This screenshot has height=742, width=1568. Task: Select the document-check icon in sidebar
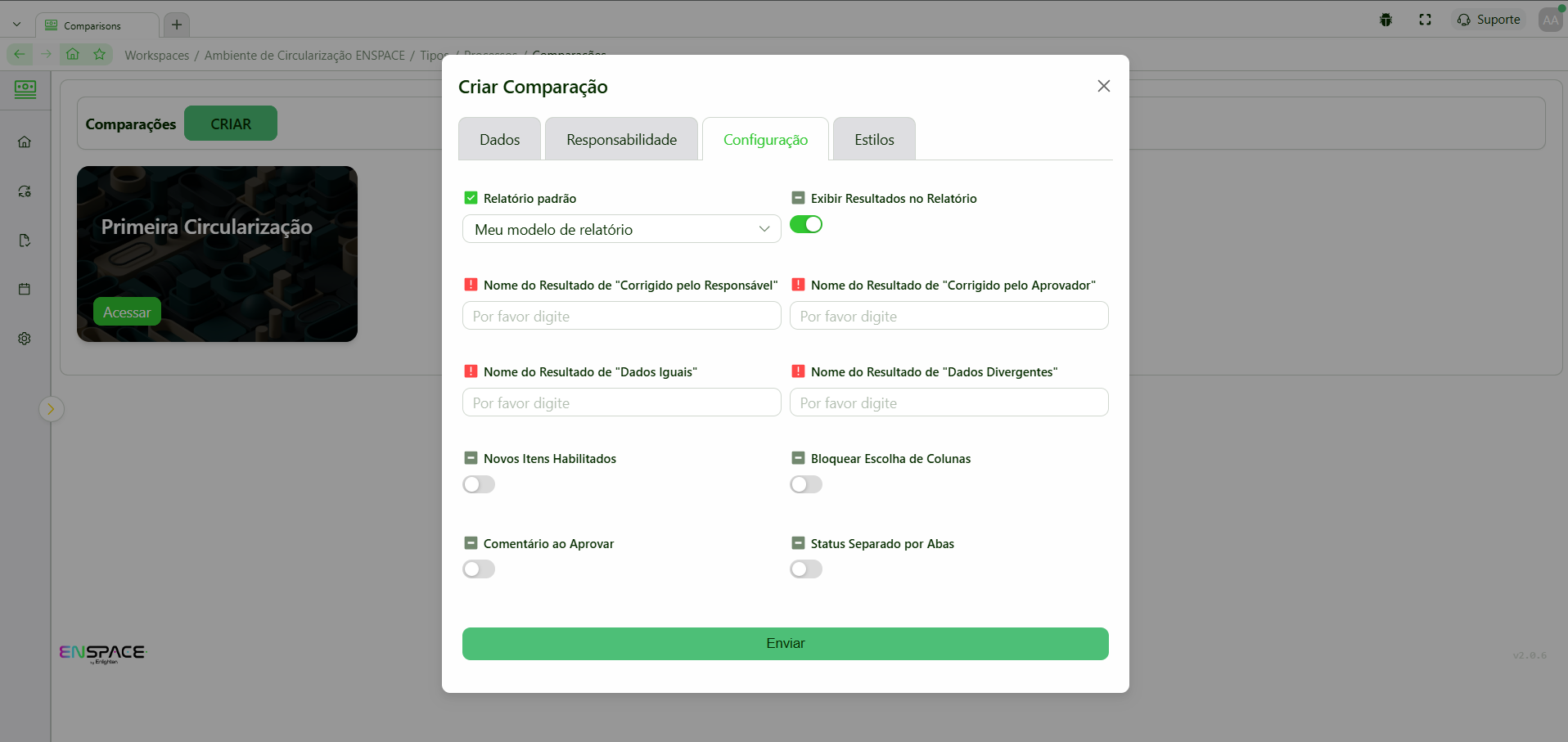(25, 241)
